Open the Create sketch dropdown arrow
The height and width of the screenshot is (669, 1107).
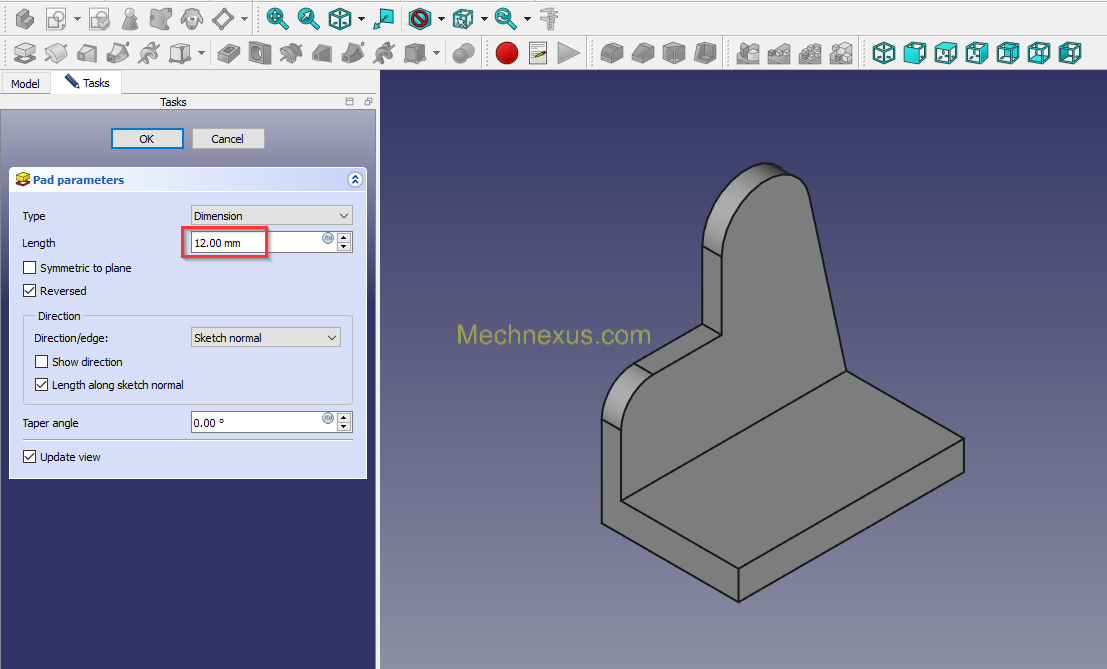point(77,19)
